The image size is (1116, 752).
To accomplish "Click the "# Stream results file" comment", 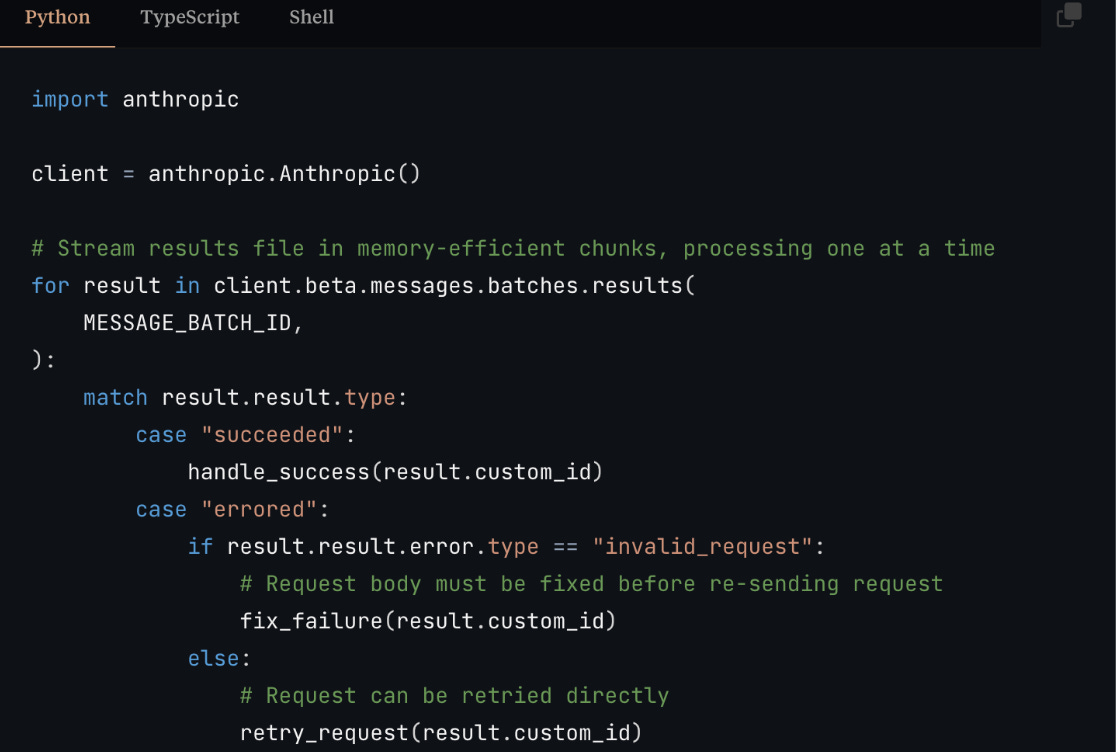I will point(513,248).
